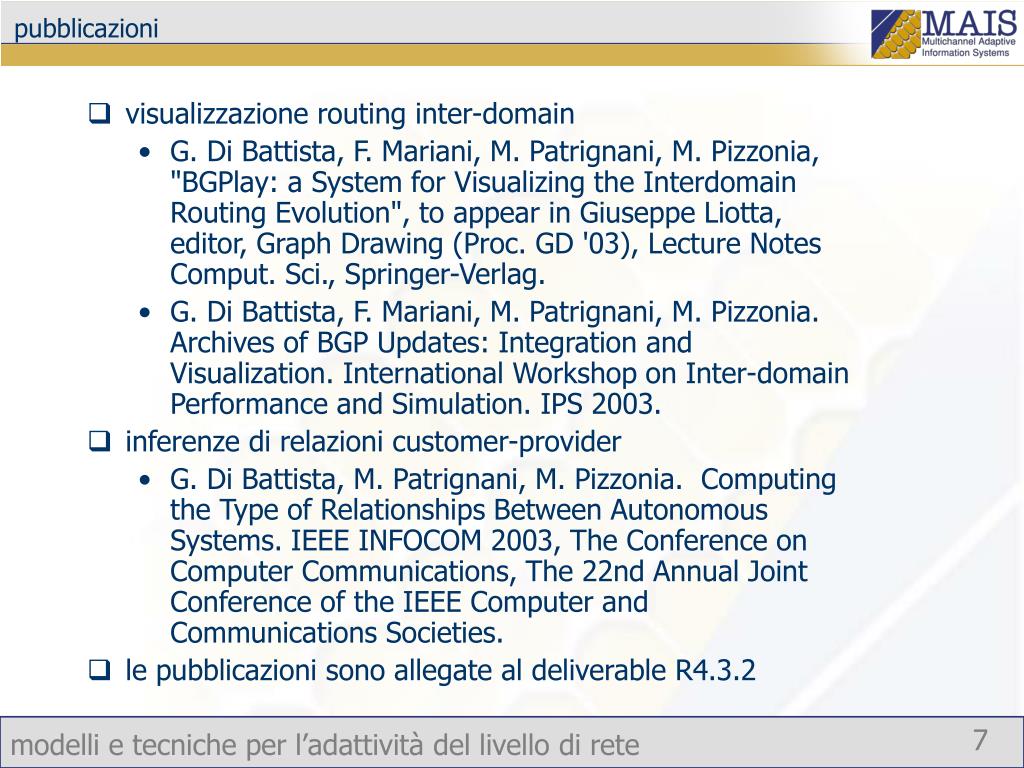Click the author line ending with 'M. Pizzonia.' under the BGPlay entry

pyautogui.click(x=494, y=312)
